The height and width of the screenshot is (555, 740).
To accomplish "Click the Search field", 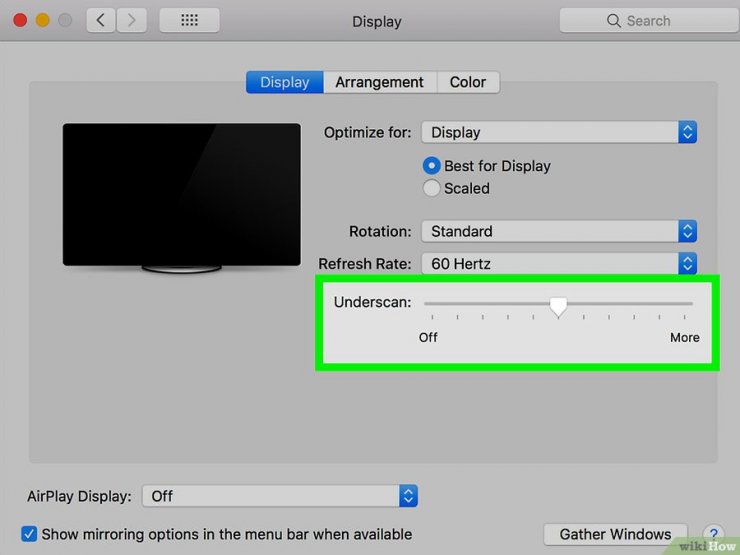I will click(649, 21).
